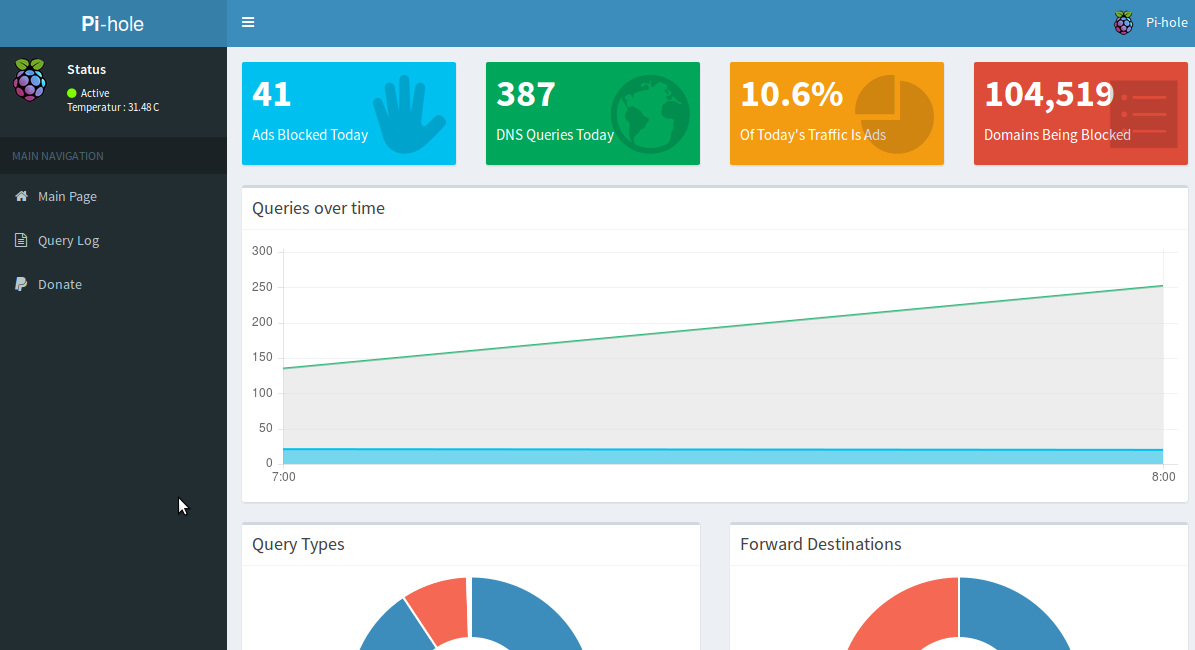This screenshot has width=1195, height=650.
Task: Click the globe icon on DNS Queries card
Action: point(650,114)
